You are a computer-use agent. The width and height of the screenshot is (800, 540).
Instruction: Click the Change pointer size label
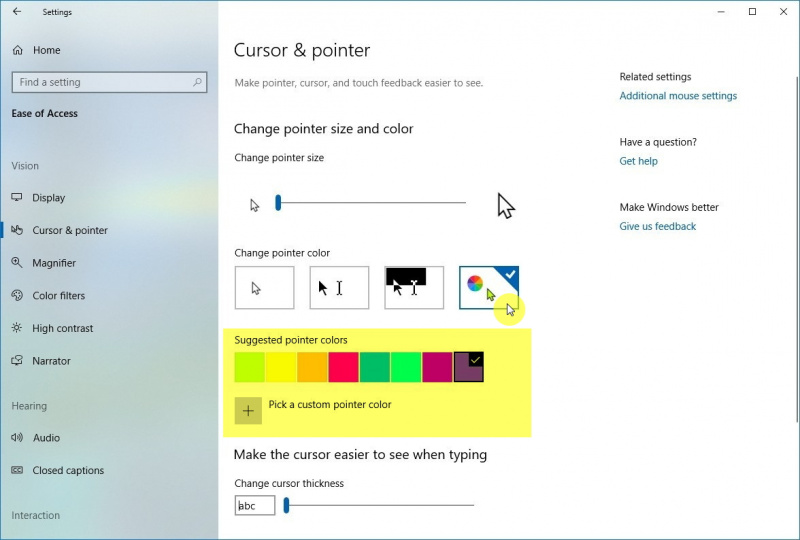click(x=279, y=158)
